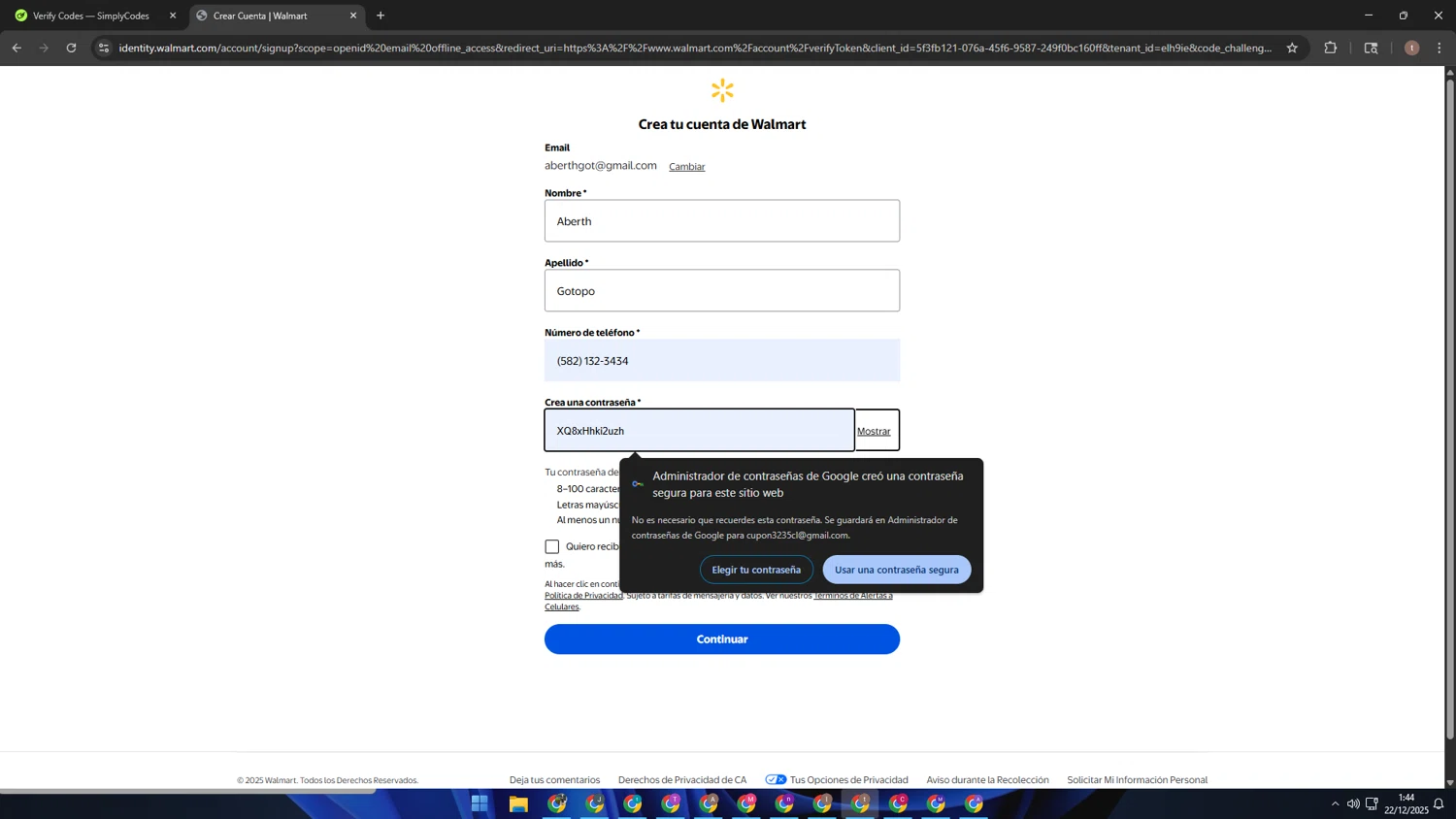Open the Chrome taskbar icon with profile n

click(784, 803)
